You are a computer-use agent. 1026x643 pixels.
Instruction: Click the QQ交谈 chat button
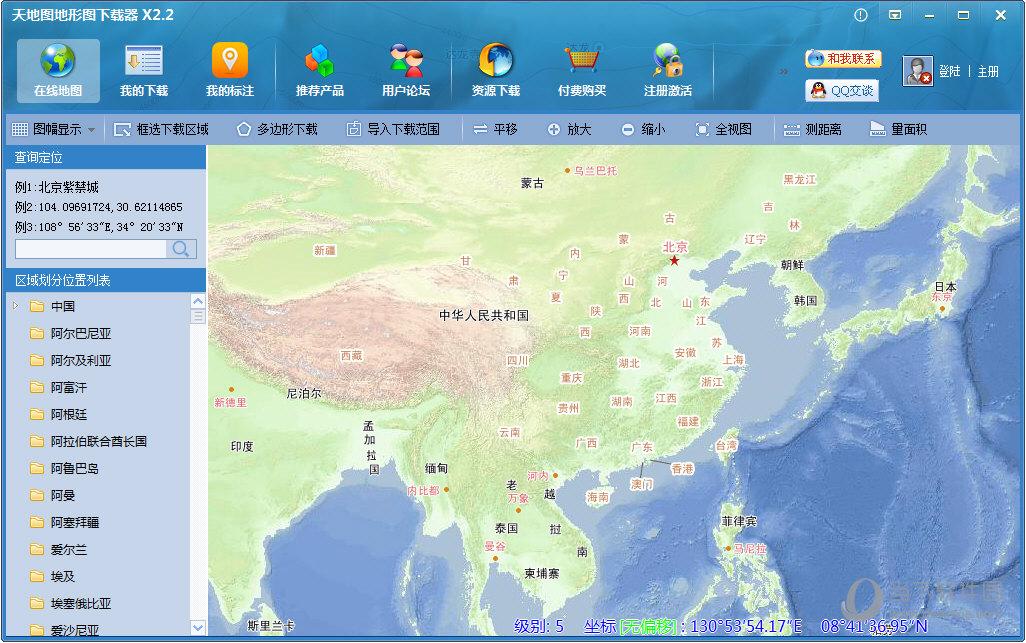click(842, 91)
